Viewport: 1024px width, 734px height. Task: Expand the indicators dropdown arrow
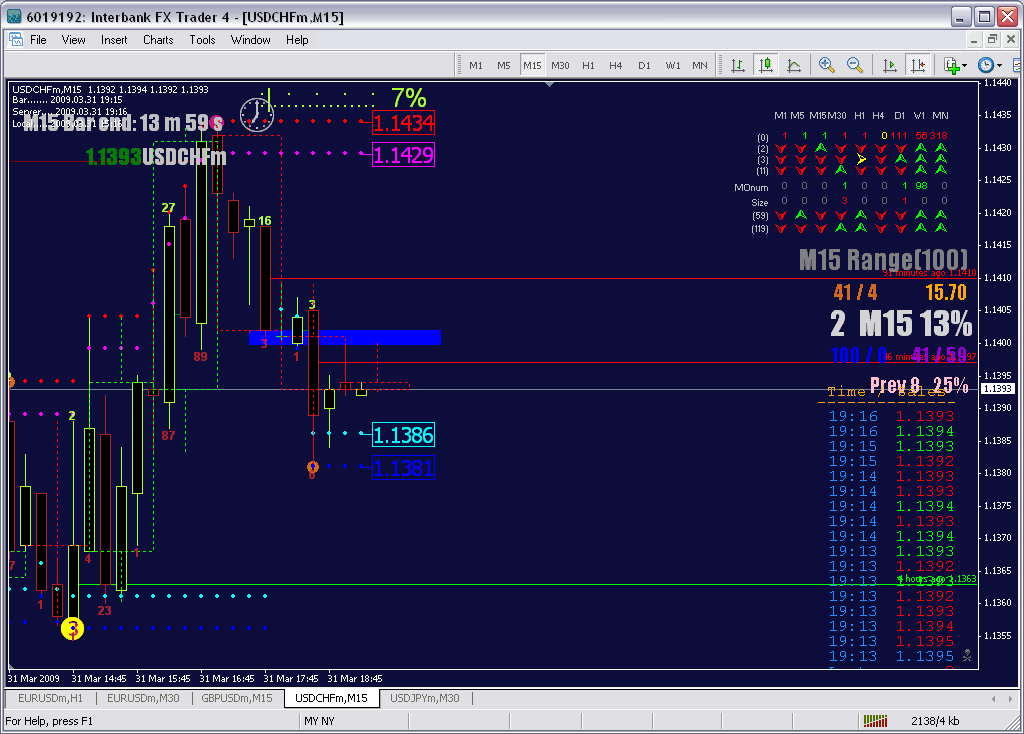pyautogui.click(x=965, y=66)
